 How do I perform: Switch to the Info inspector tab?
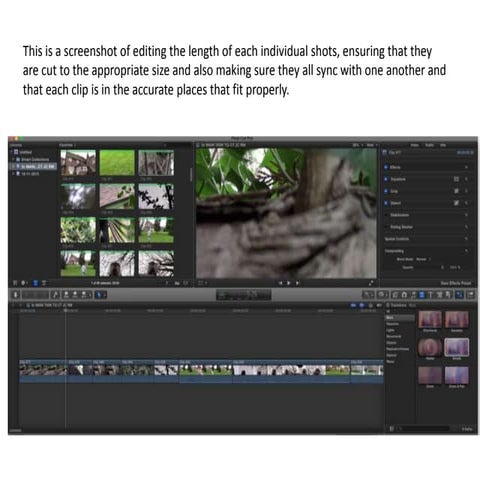pos(443,145)
